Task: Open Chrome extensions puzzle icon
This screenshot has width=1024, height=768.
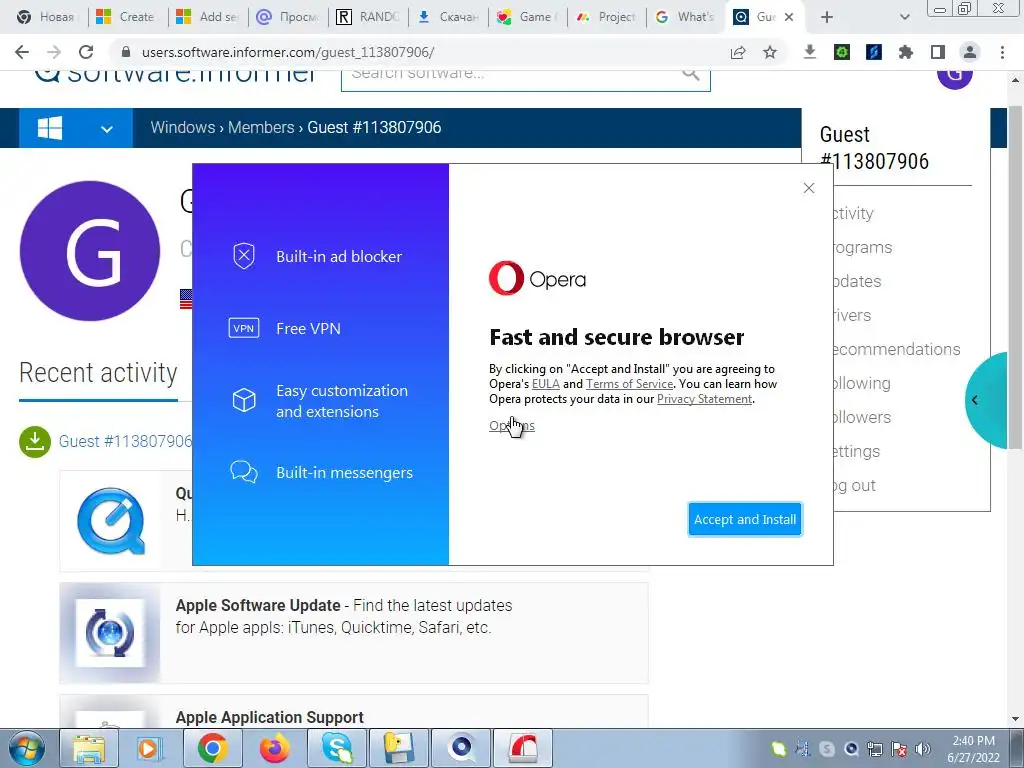Action: click(x=906, y=52)
